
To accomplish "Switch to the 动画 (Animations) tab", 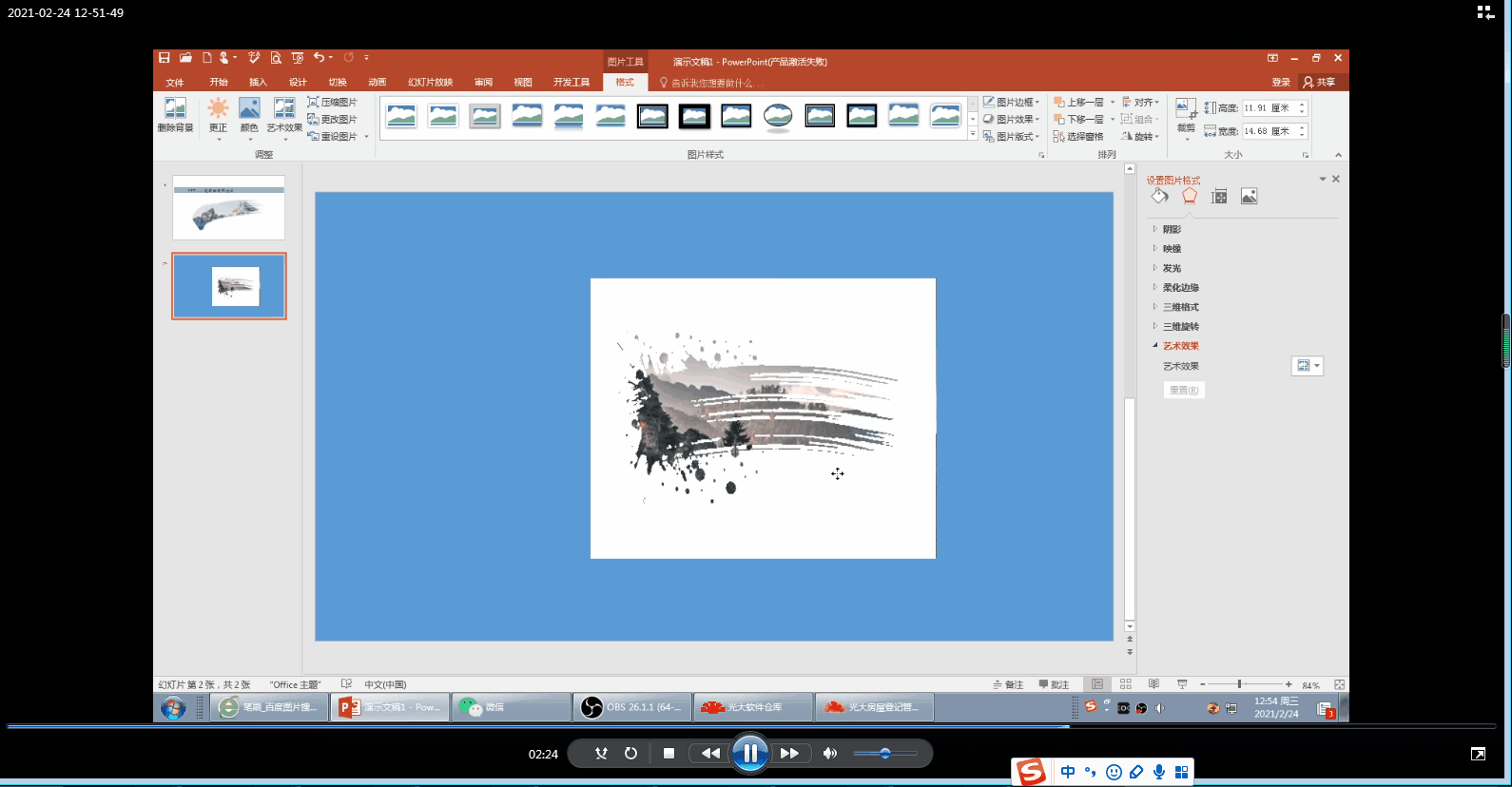I will coord(378,83).
